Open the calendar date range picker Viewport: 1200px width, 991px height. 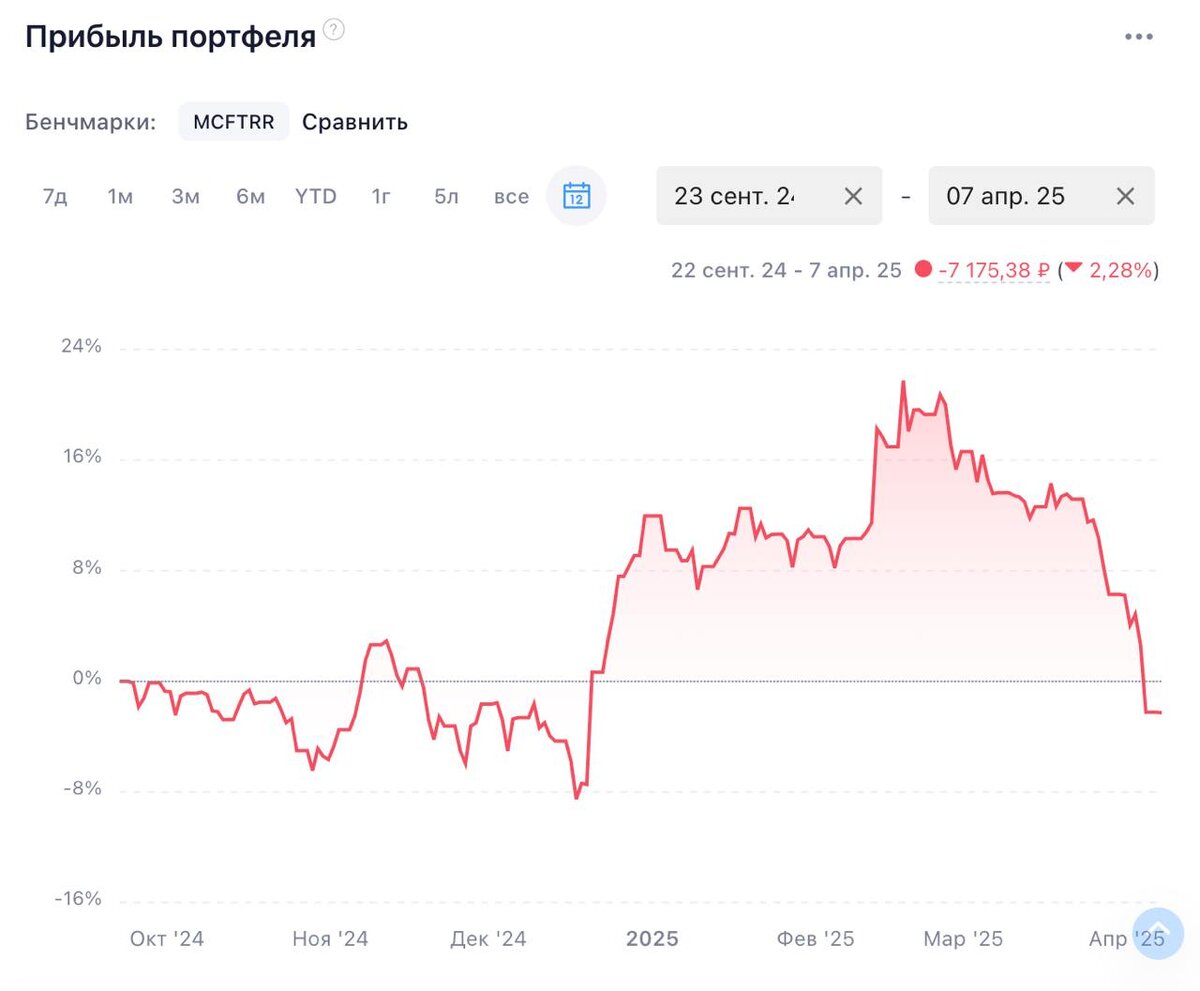(576, 195)
